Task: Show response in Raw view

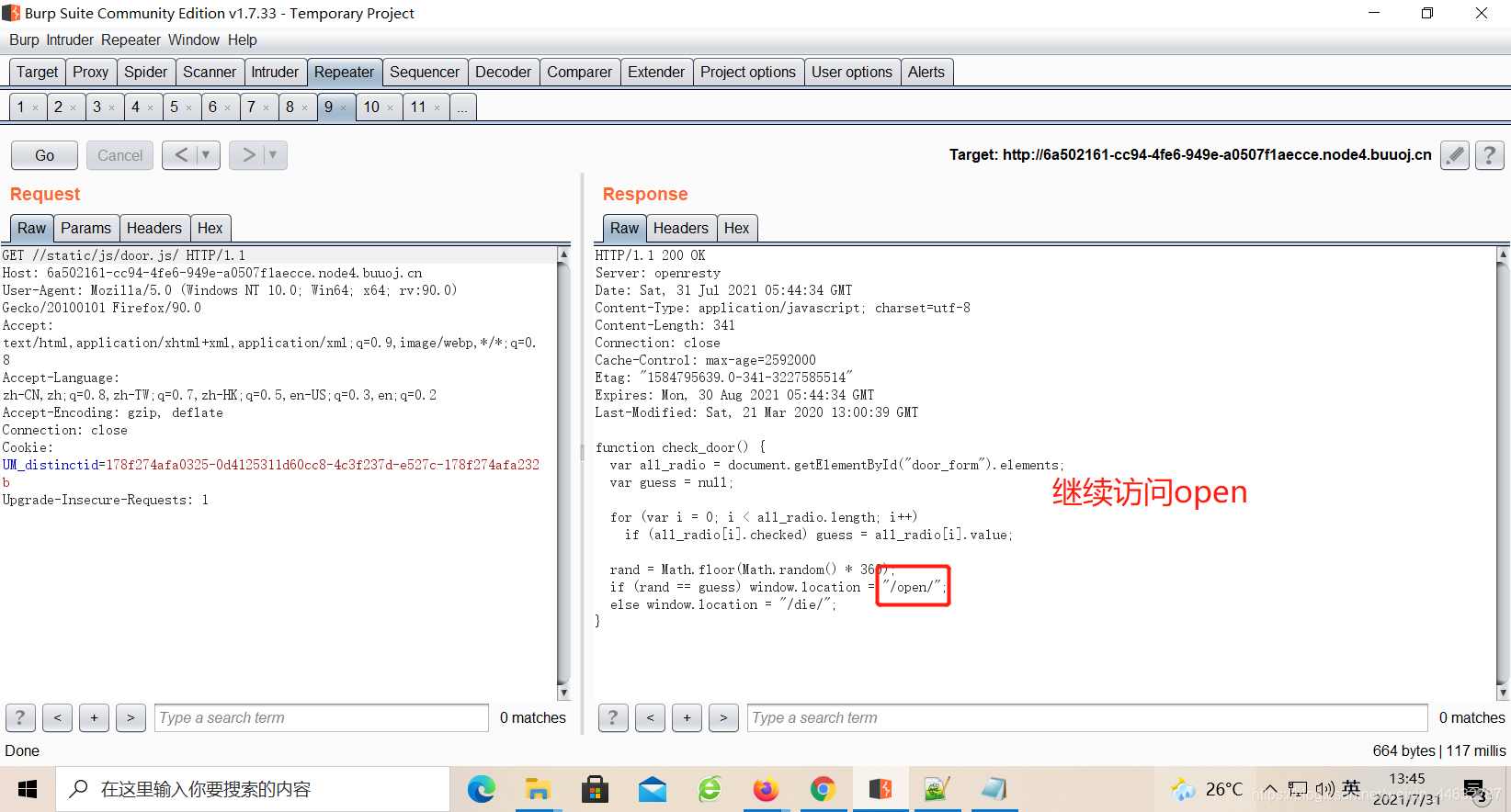Action: pos(624,228)
